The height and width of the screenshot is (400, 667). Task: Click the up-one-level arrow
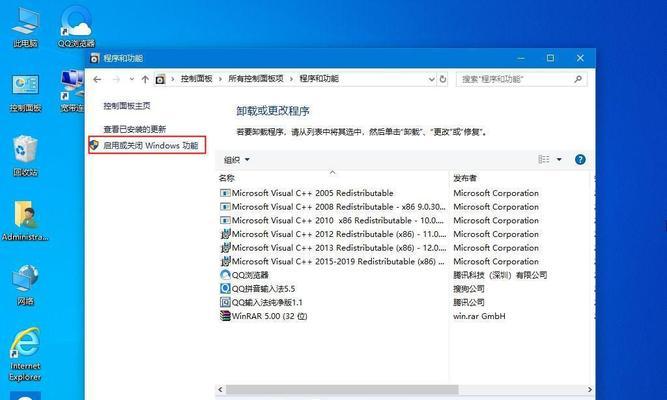click(x=145, y=79)
